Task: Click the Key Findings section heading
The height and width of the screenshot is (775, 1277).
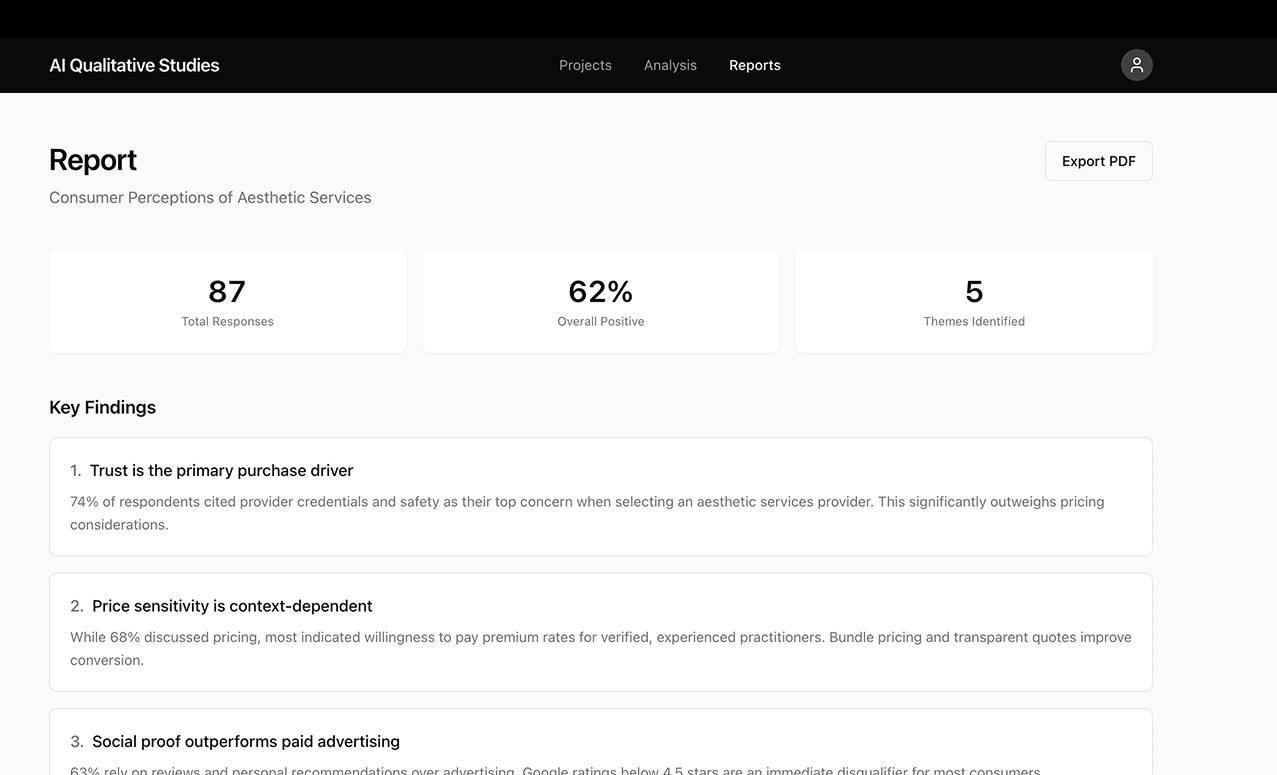Action: pyautogui.click(x=103, y=407)
